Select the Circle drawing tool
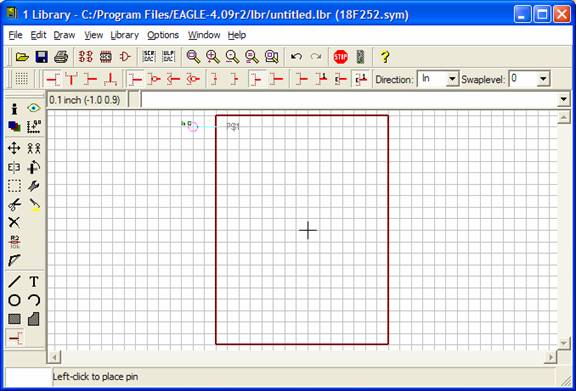 [x=14, y=301]
